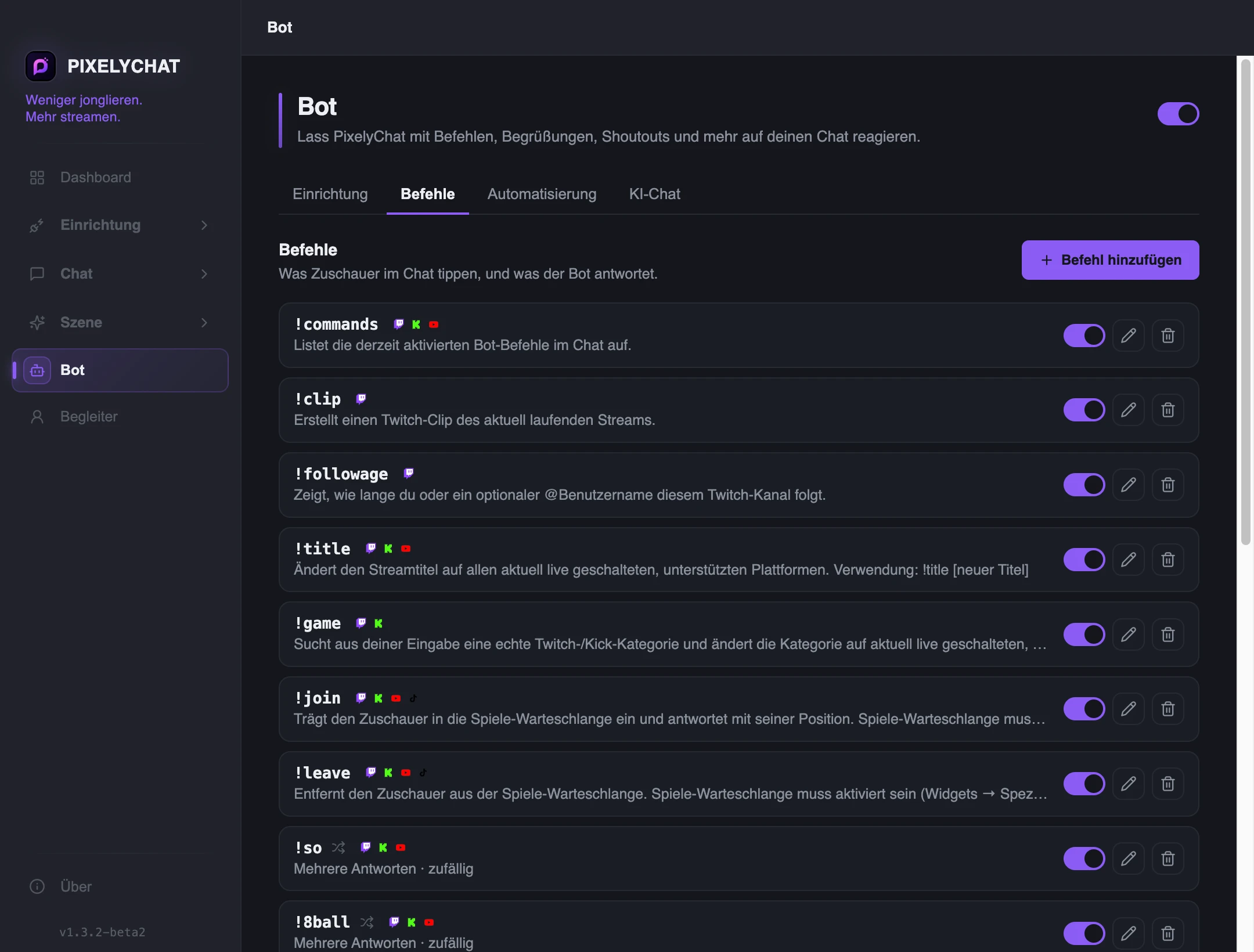Image resolution: width=1254 pixels, height=952 pixels.
Task: Delete the !game command
Action: pyautogui.click(x=1167, y=634)
